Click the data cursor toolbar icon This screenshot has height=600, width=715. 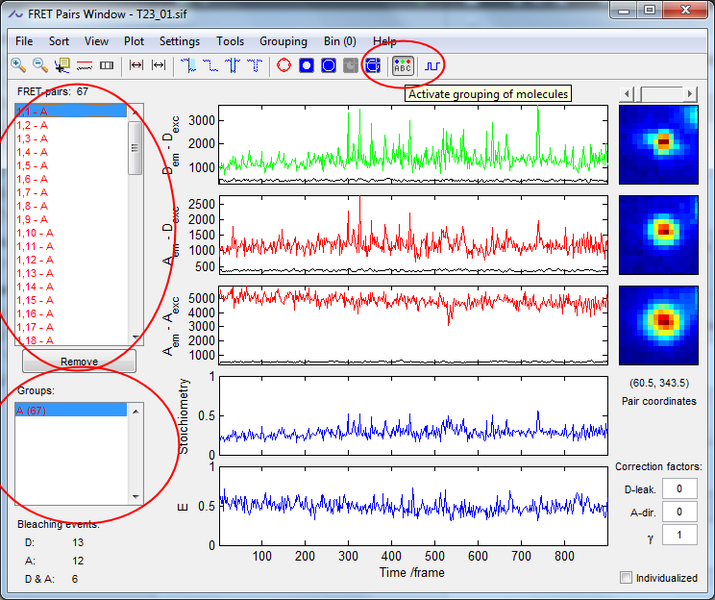tap(62, 66)
